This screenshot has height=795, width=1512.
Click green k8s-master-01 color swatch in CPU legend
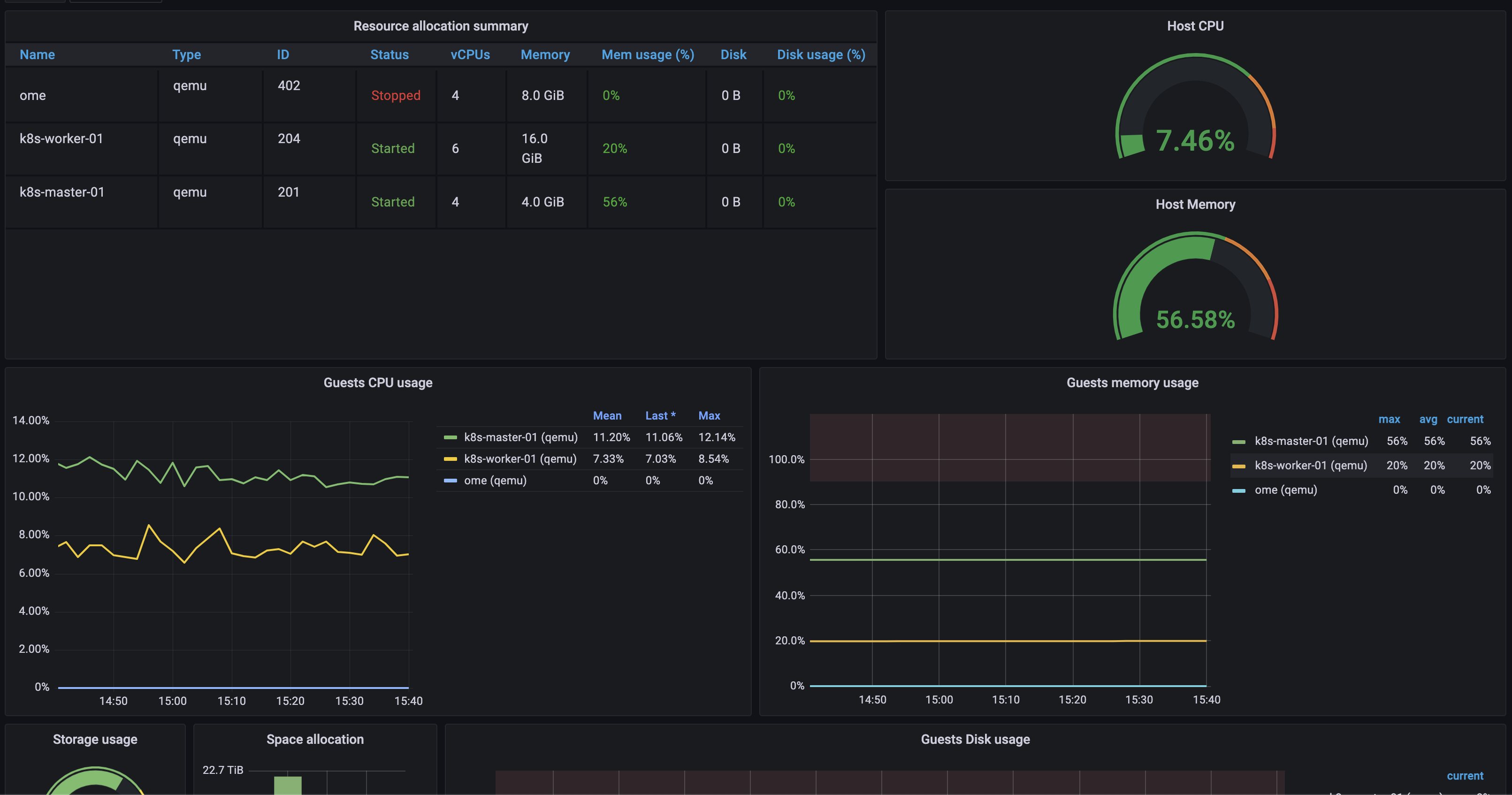[x=450, y=437]
